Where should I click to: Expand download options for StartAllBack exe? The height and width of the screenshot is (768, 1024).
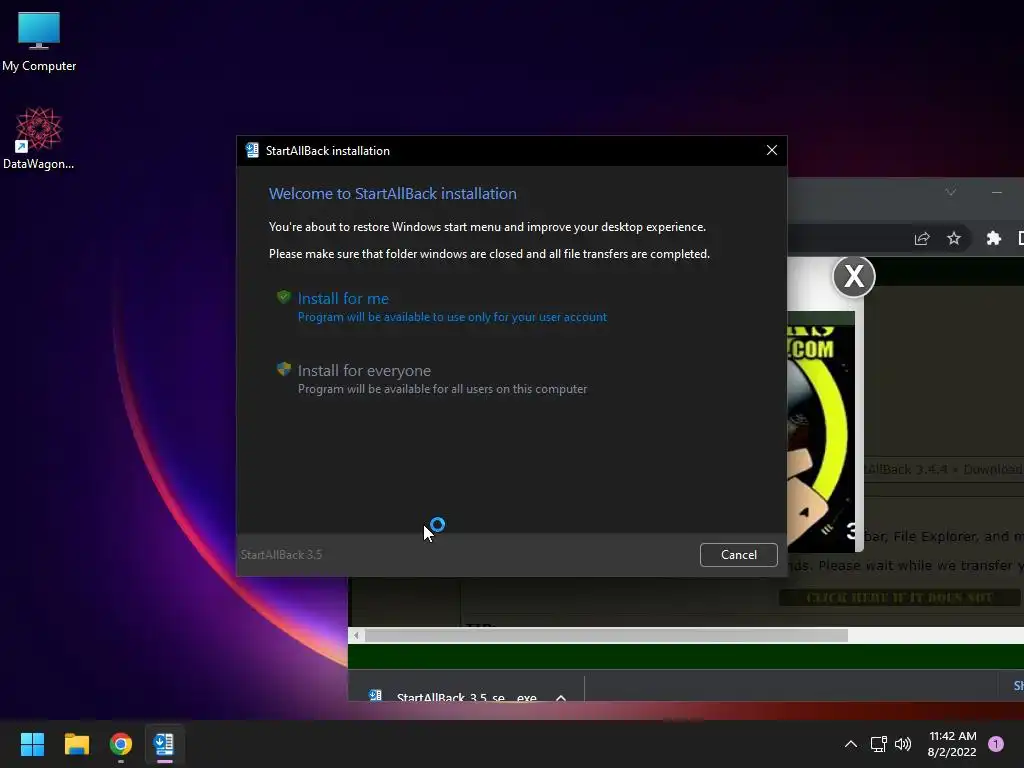(x=560, y=697)
